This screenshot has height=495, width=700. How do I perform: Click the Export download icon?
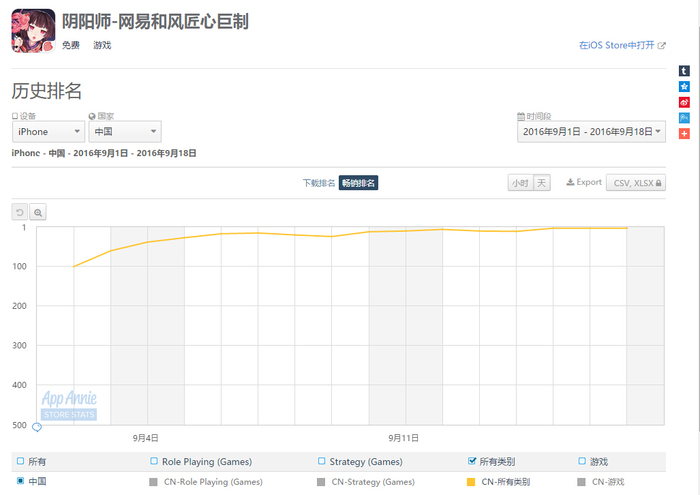[x=570, y=182]
